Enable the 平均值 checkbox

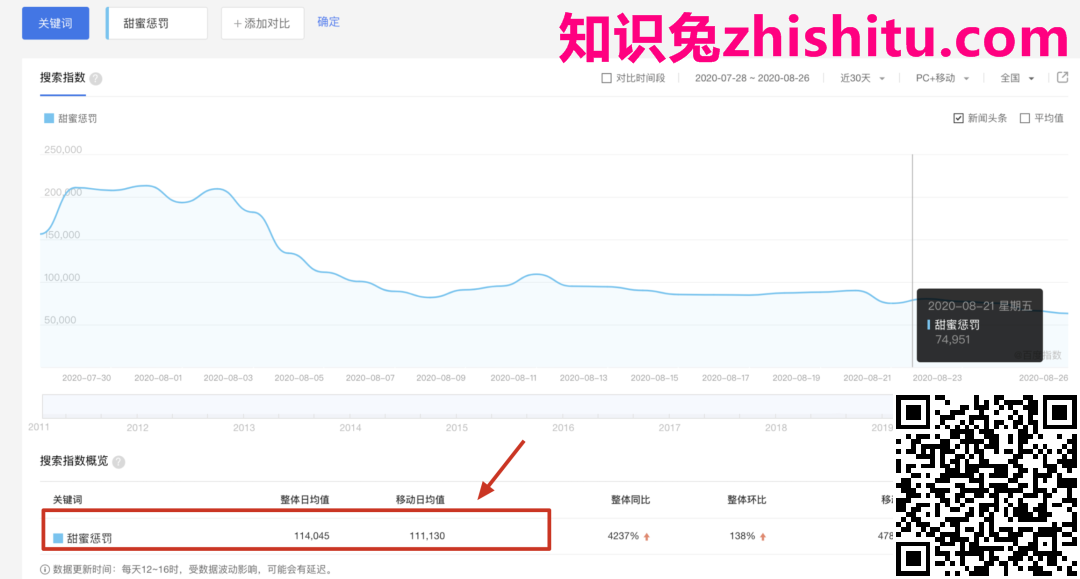tap(1025, 118)
